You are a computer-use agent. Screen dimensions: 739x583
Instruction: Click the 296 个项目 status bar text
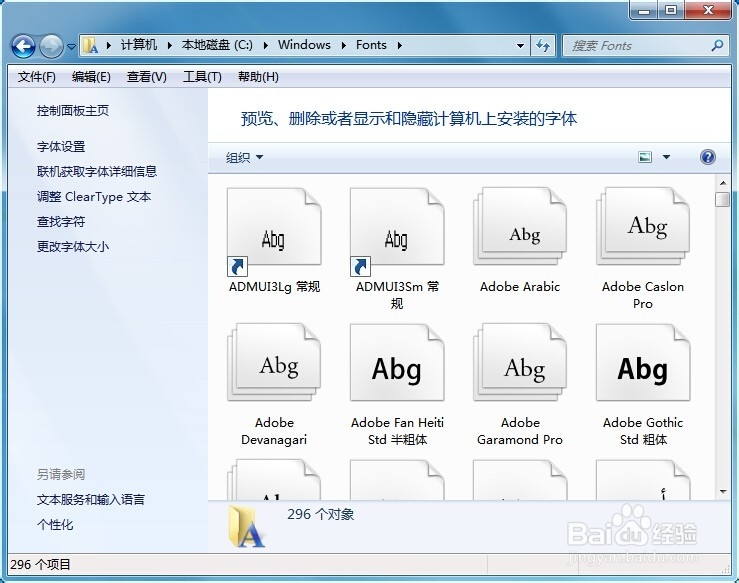(40, 565)
